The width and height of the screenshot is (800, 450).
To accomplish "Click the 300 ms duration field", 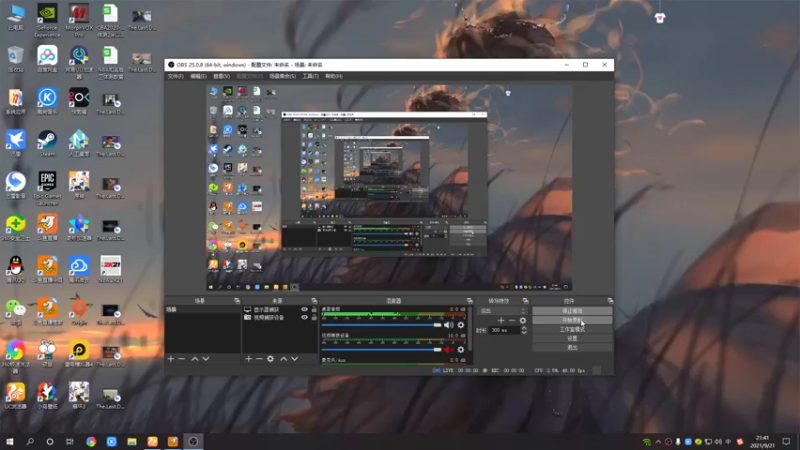I will click(x=504, y=331).
